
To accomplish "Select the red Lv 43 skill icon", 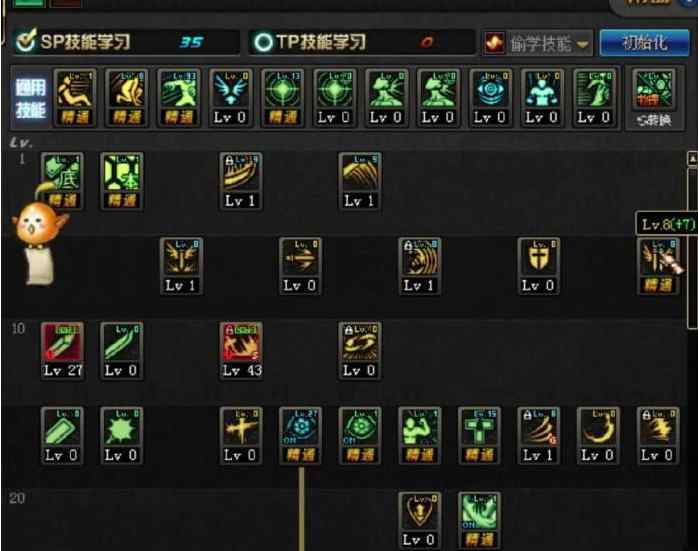I will click(x=241, y=350).
